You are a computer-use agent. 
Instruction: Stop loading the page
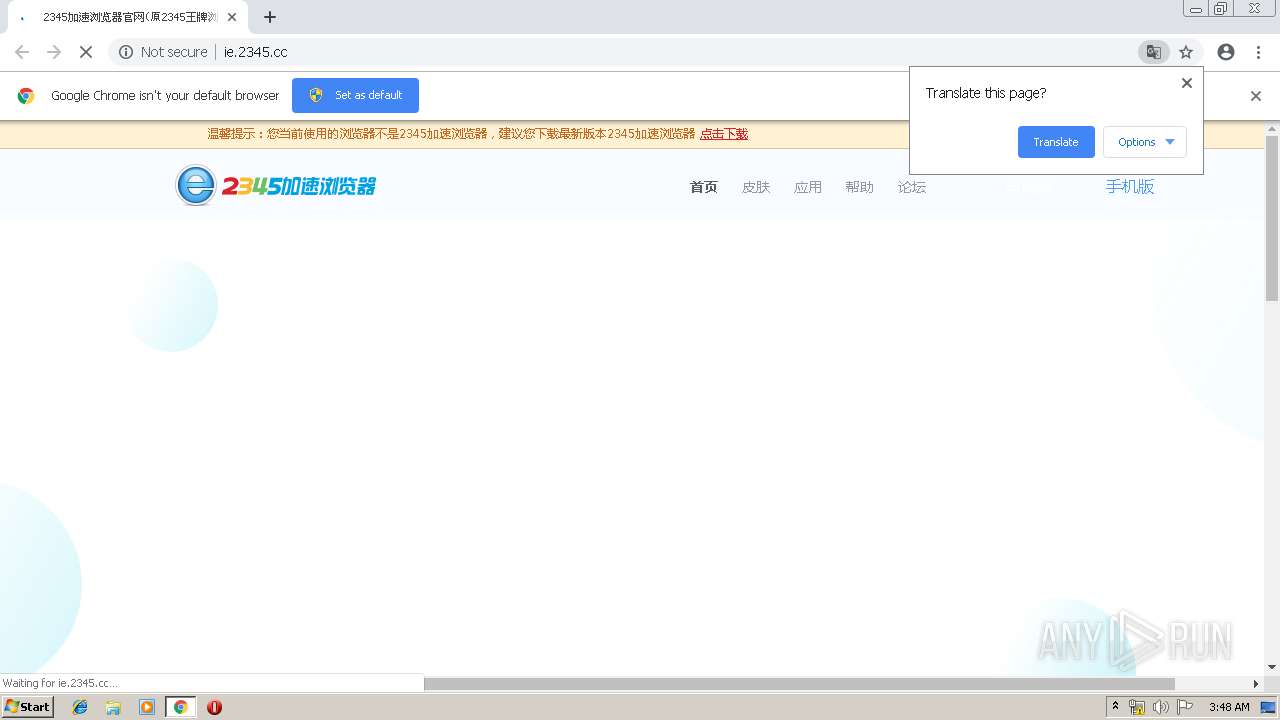tap(86, 52)
